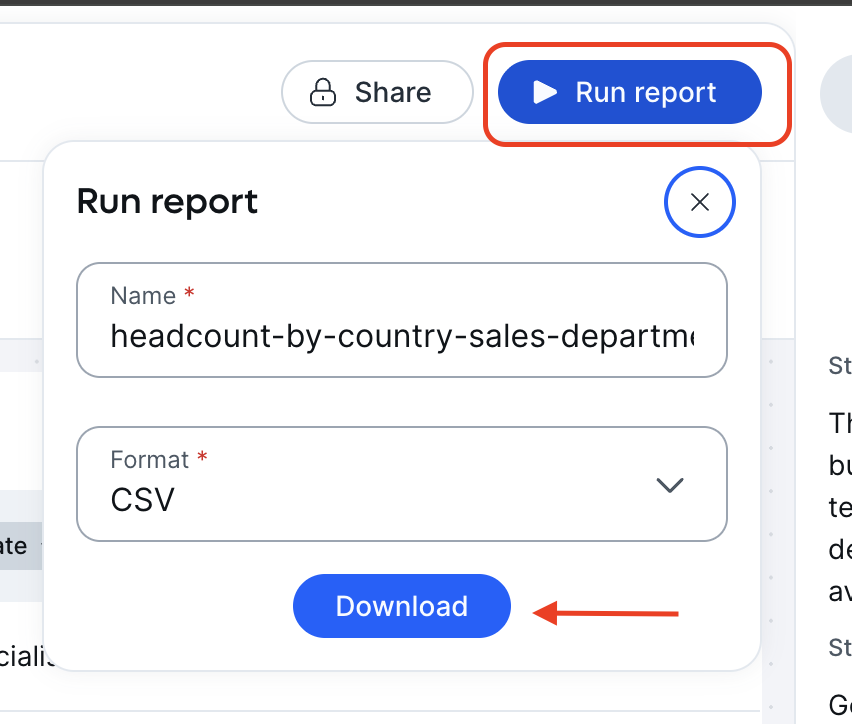The height and width of the screenshot is (724, 852).
Task: Click the report Name input field
Action: click(x=402, y=320)
